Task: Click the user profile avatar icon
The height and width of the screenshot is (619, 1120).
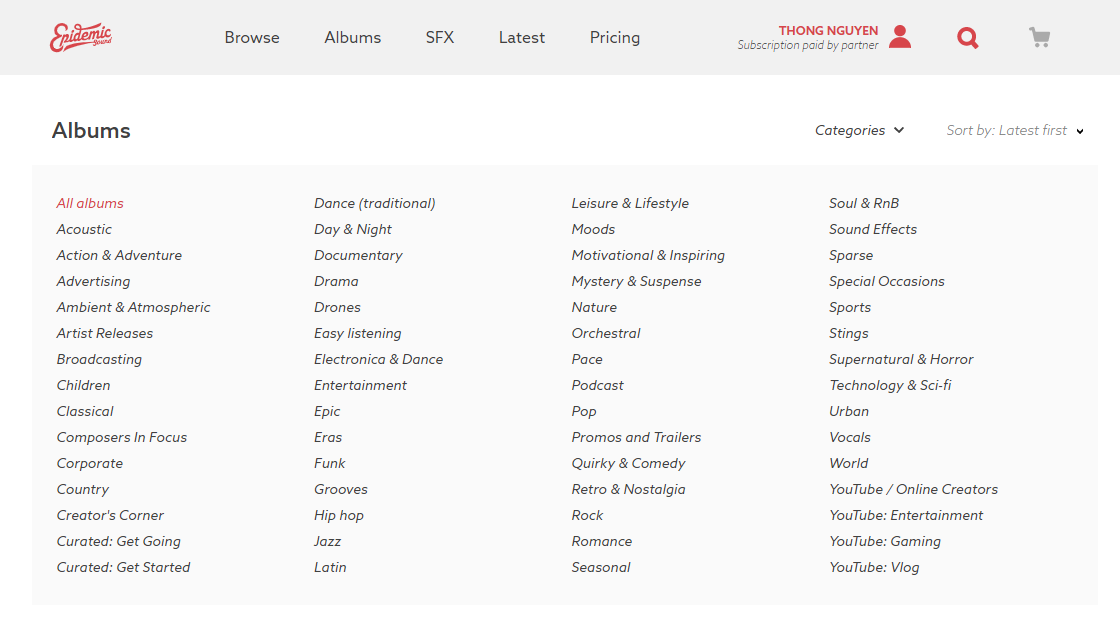Action: coord(900,36)
